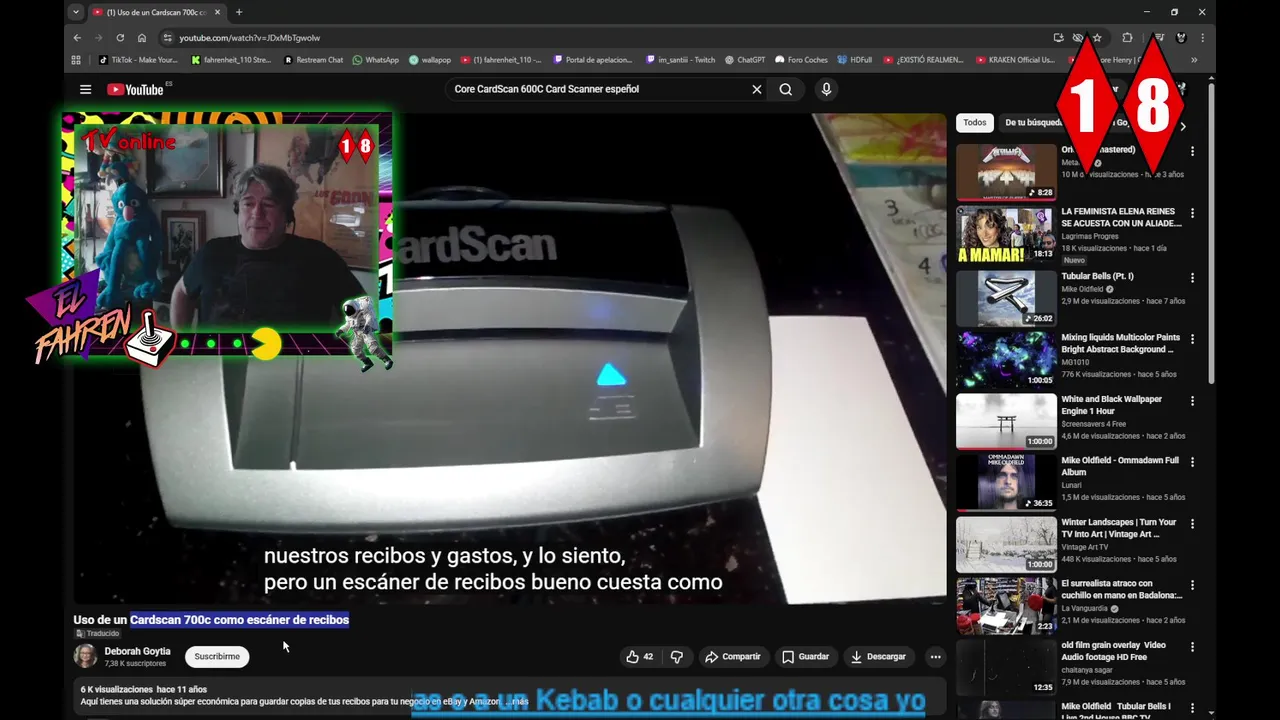Image resolution: width=1280 pixels, height=720 pixels.
Task: Open WhatsApp bookmark
Action: tap(375, 60)
